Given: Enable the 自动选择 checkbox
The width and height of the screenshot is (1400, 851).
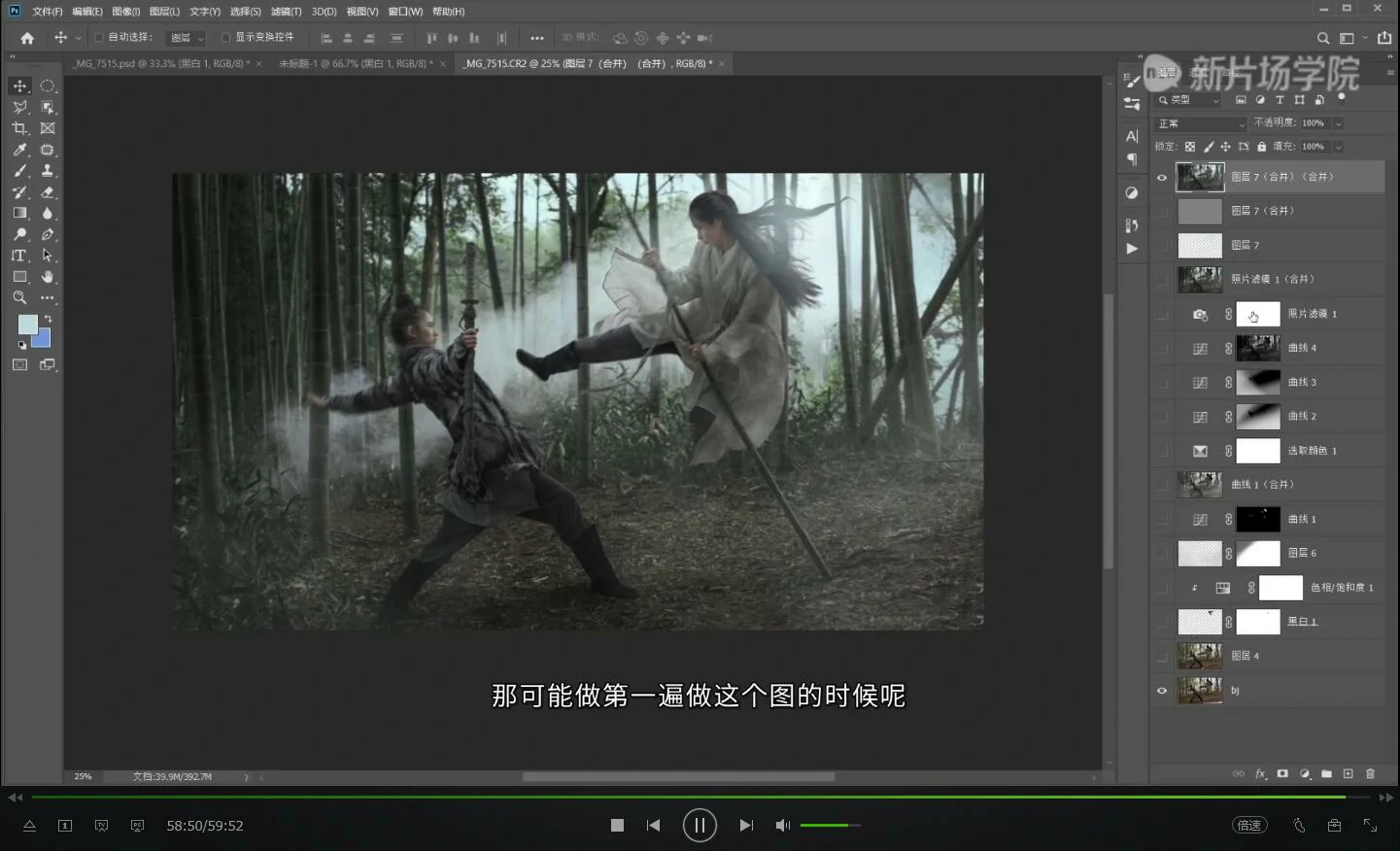Looking at the screenshot, I should 98,38.
